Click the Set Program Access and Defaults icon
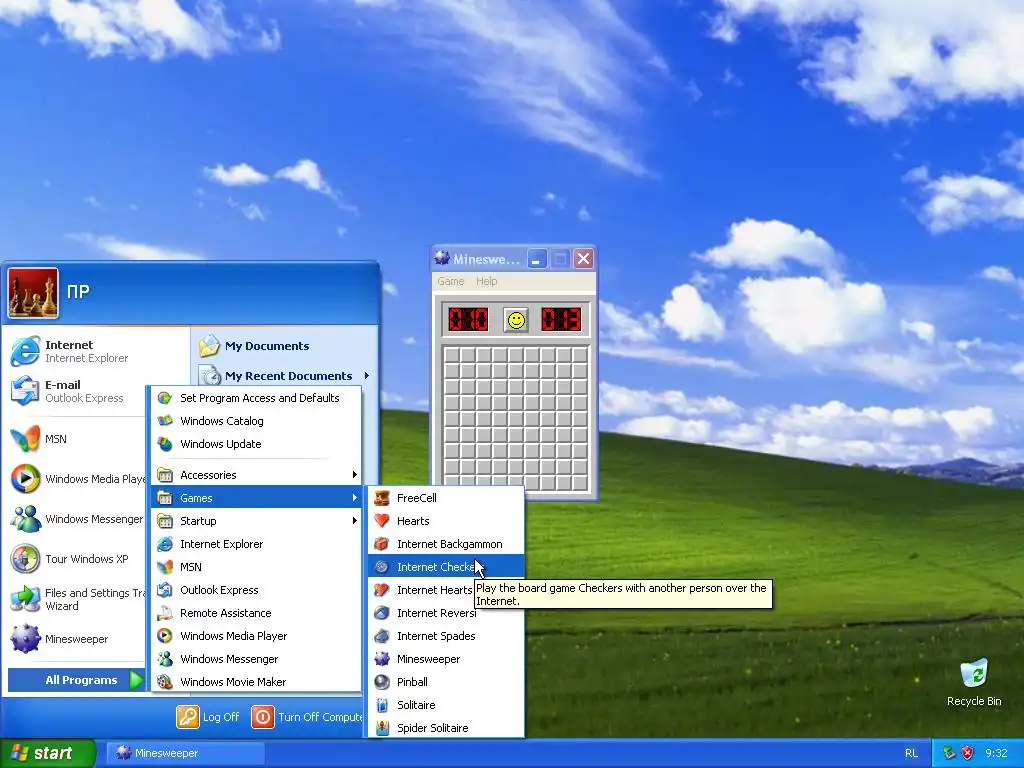Image resolution: width=1024 pixels, height=768 pixels. 165,398
